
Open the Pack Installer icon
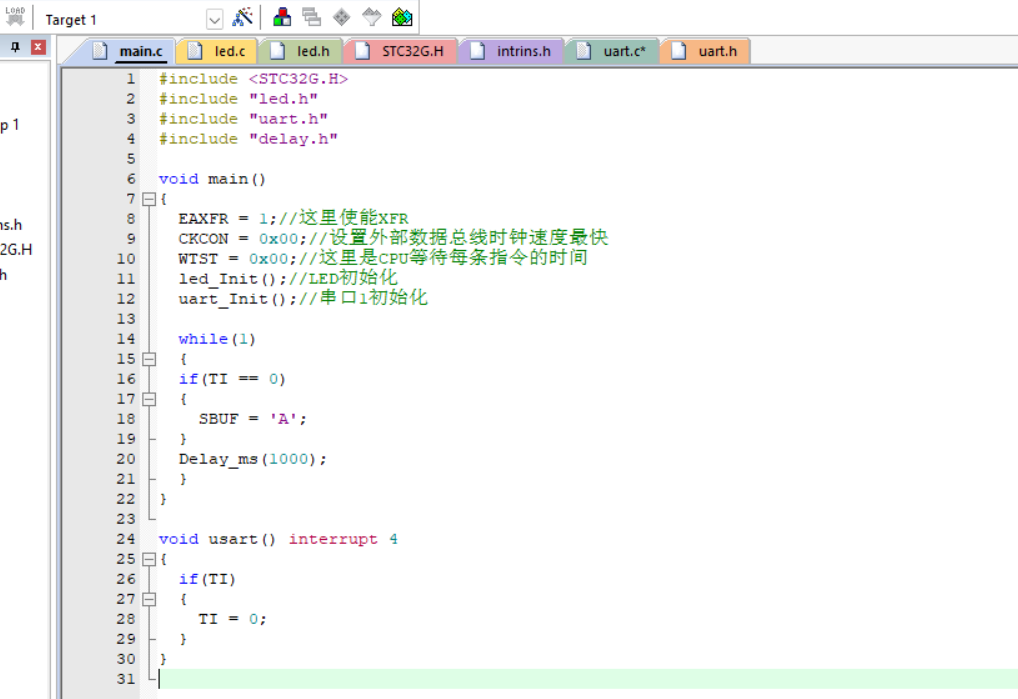pyautogui.click(x=402, y=17)
